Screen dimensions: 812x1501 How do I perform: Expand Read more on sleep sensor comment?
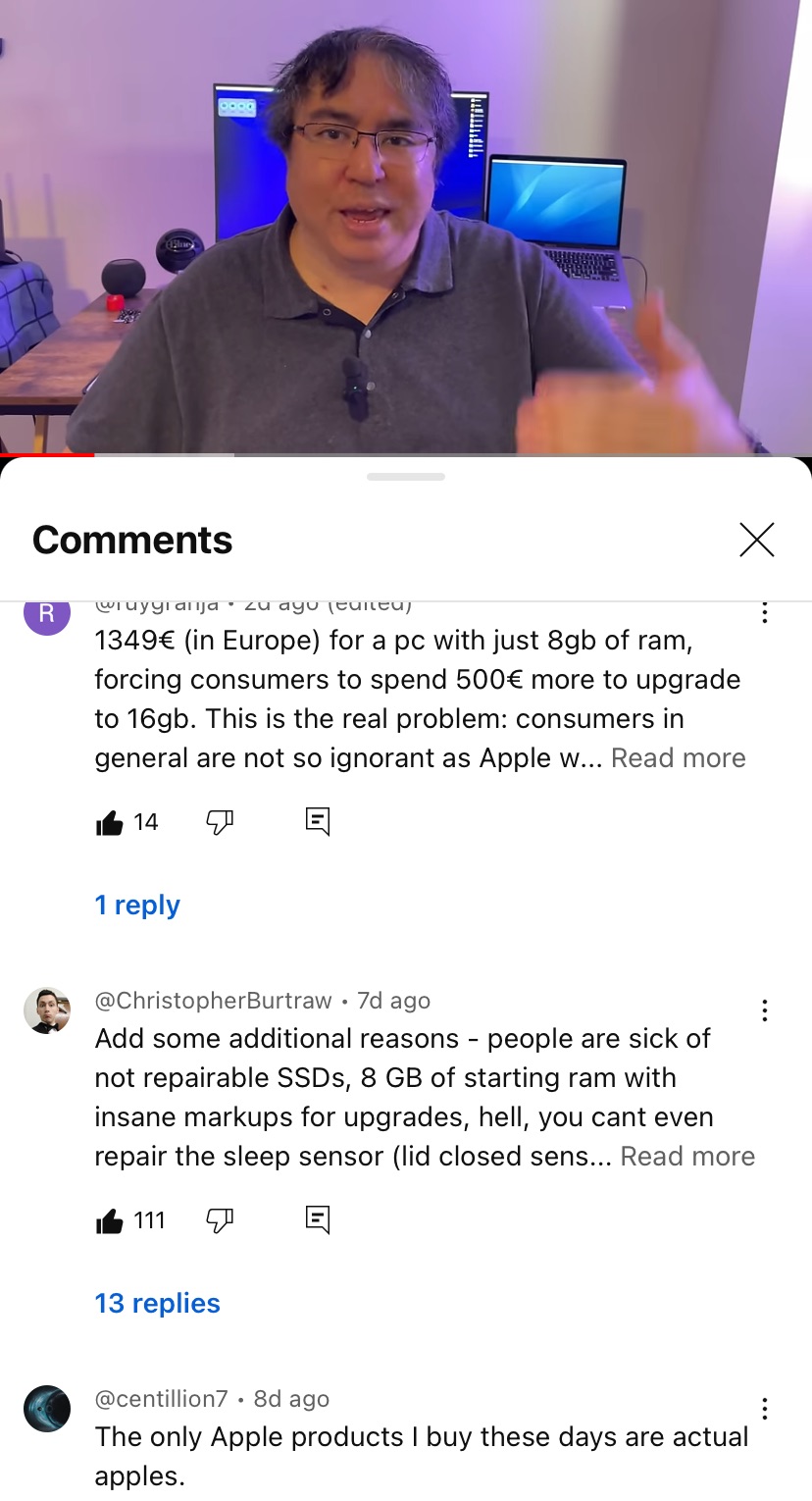point(687,1157)
